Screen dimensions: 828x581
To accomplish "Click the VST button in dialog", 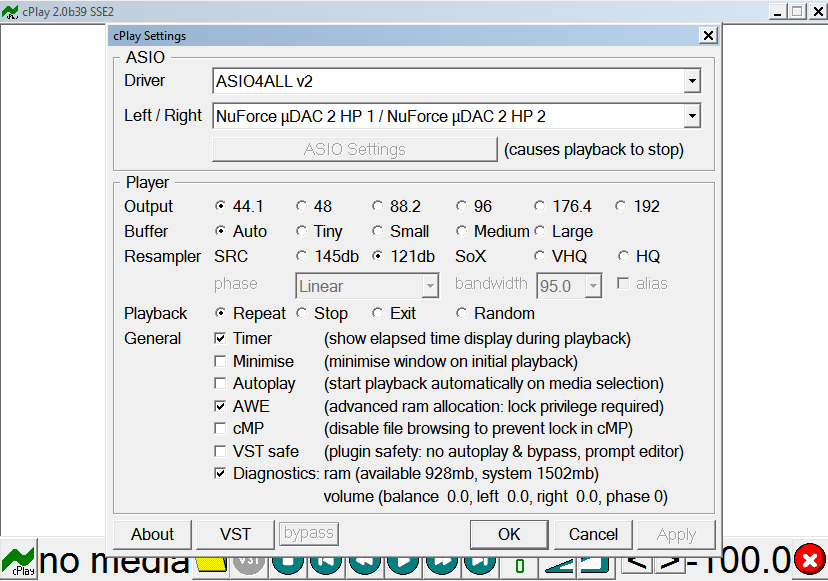I will [x=236, y=535].
